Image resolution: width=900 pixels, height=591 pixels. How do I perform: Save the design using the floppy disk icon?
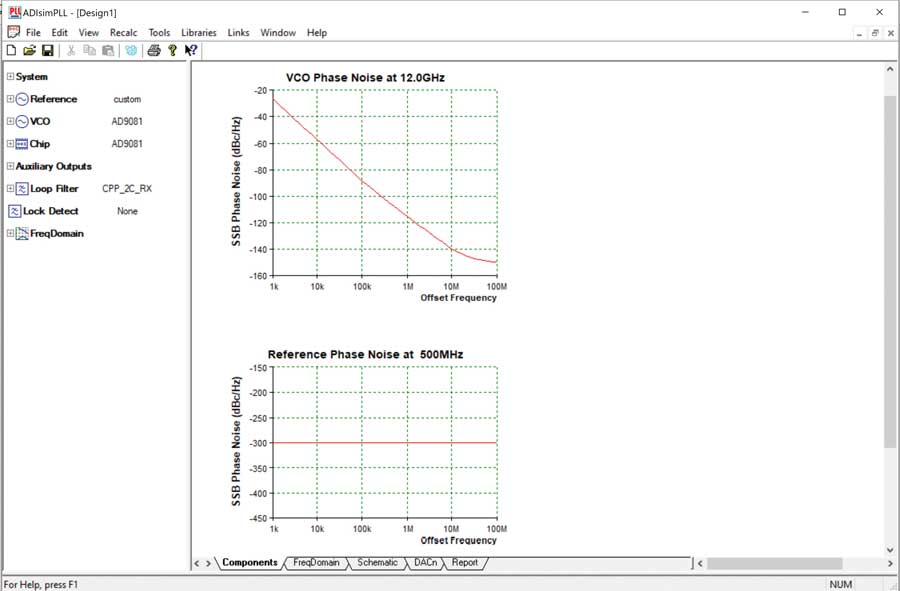pos(47,50)
